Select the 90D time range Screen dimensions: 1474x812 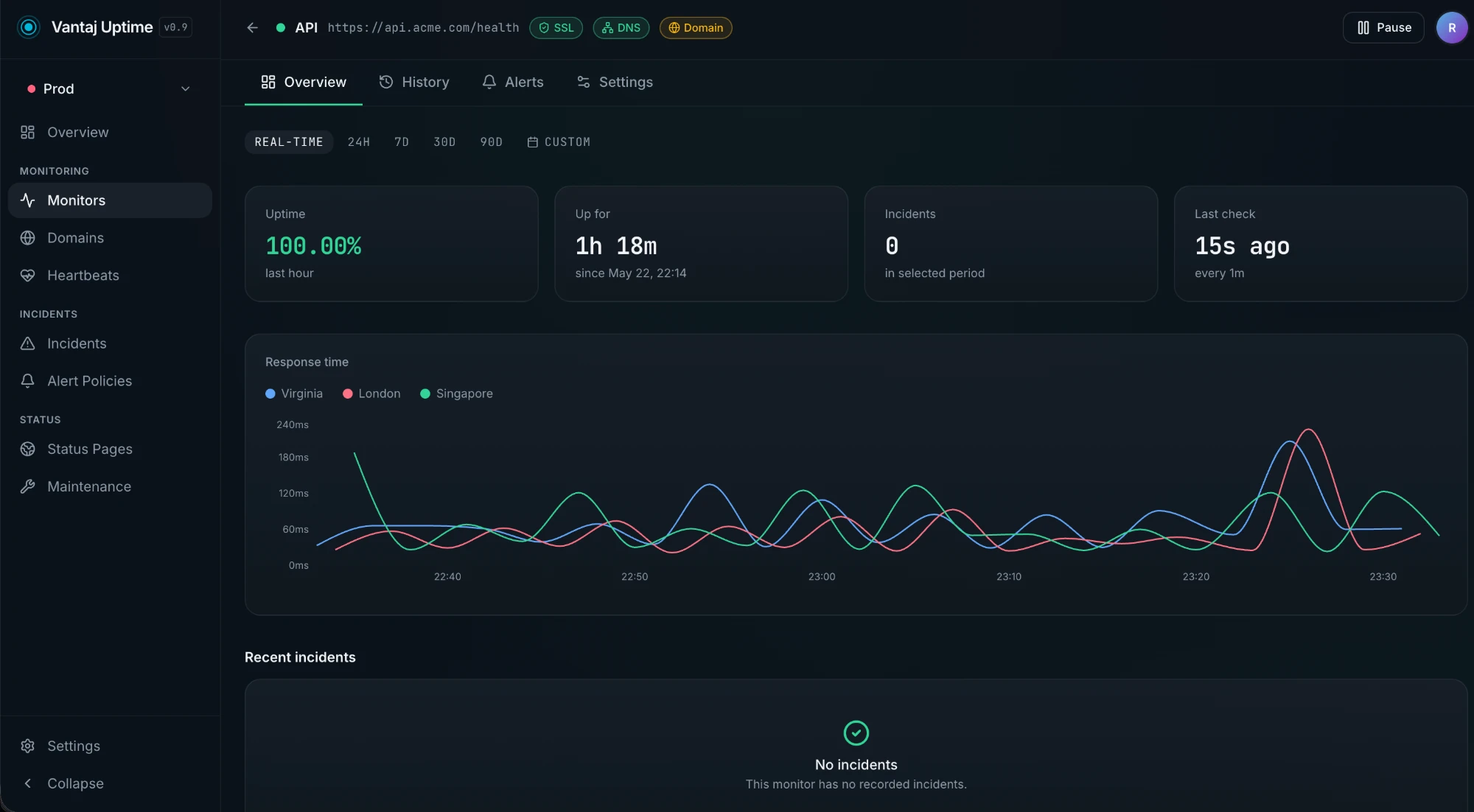click(491, 141)
